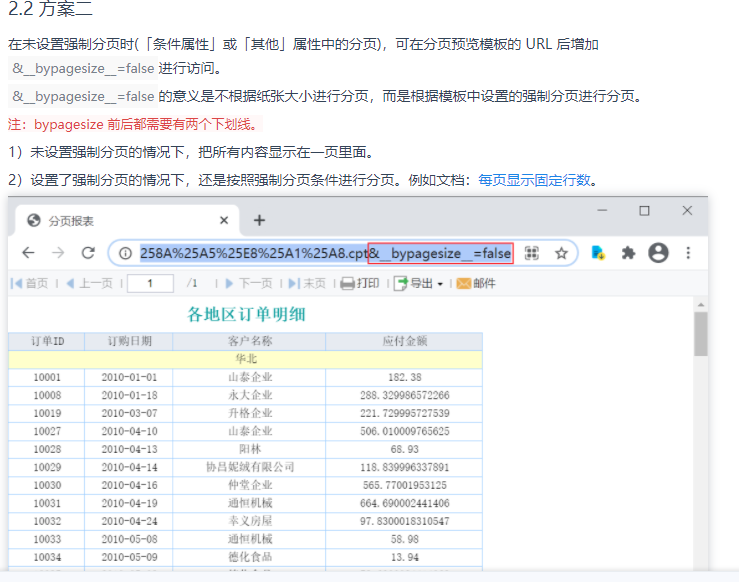Screen dimensions: 739x582
Task: Click customer 升格企业 cell
Action: (249, 413)
